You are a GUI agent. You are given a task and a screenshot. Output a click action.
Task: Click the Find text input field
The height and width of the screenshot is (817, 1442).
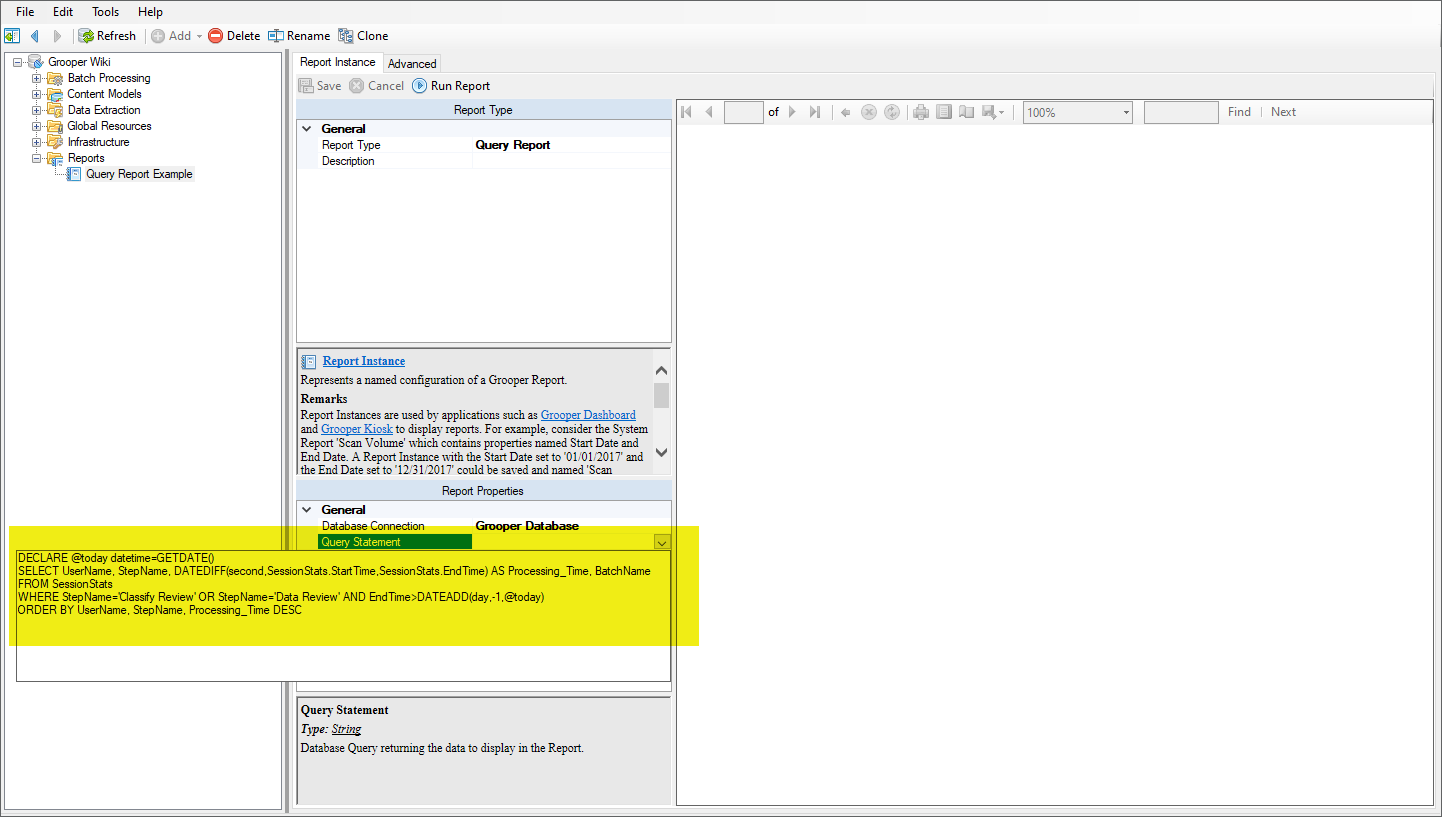(x=1181, y=113)
